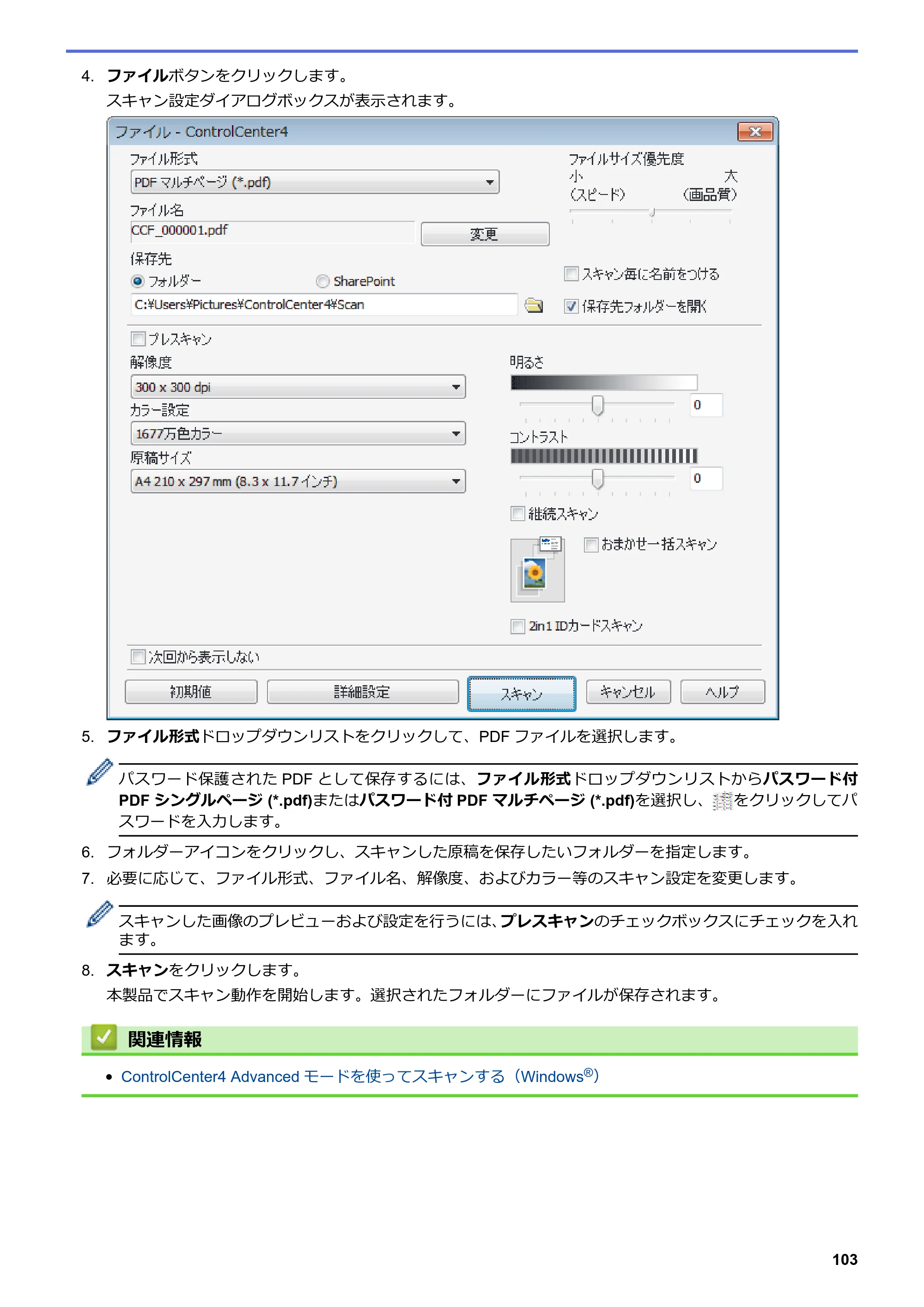Enable おまかせ一括スキャン checkbox
Viewport: 924px width, 1307px height.
click(591, 545)
